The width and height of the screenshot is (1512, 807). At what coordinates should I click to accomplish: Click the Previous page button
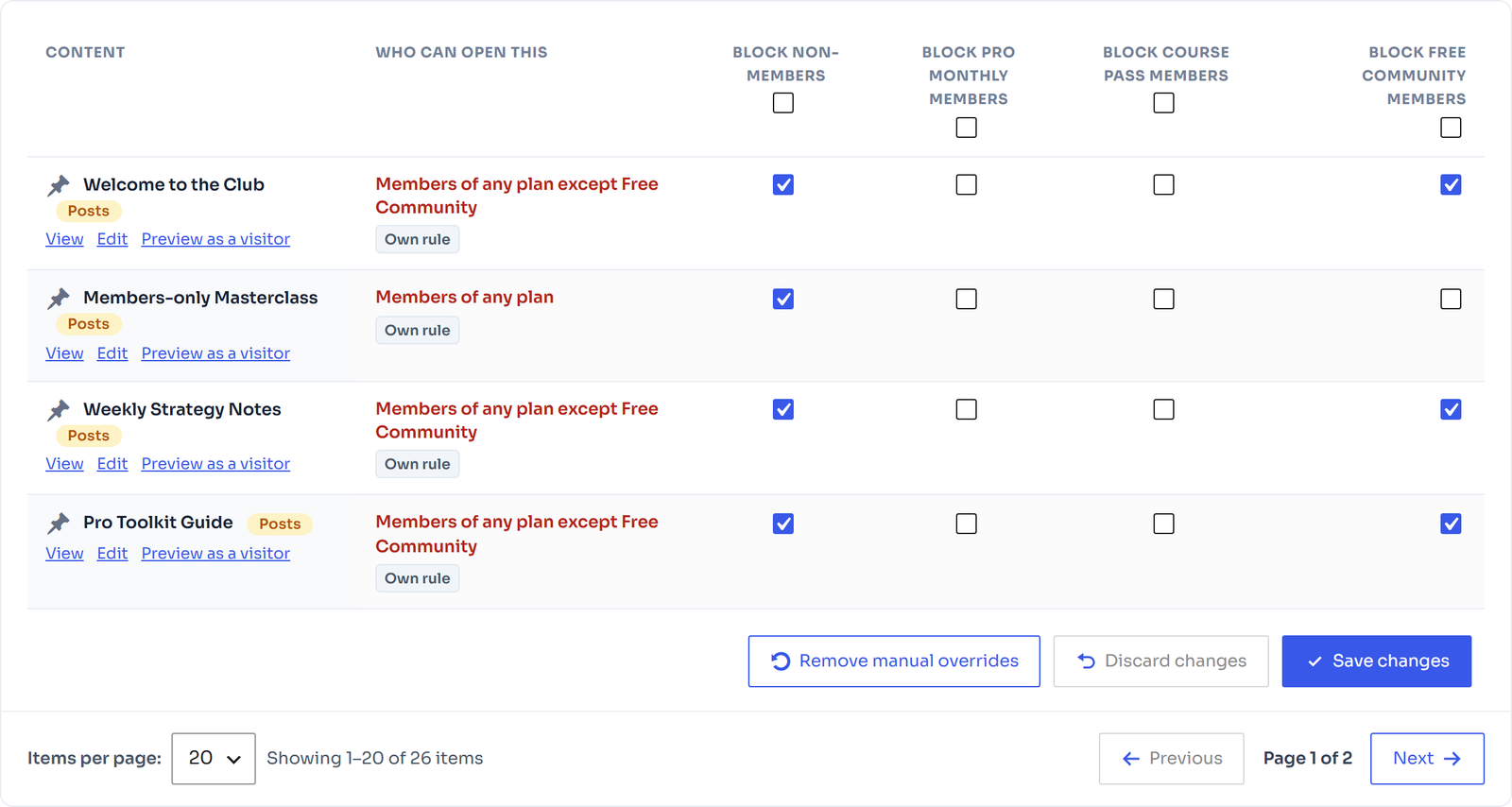point(1172,759)
